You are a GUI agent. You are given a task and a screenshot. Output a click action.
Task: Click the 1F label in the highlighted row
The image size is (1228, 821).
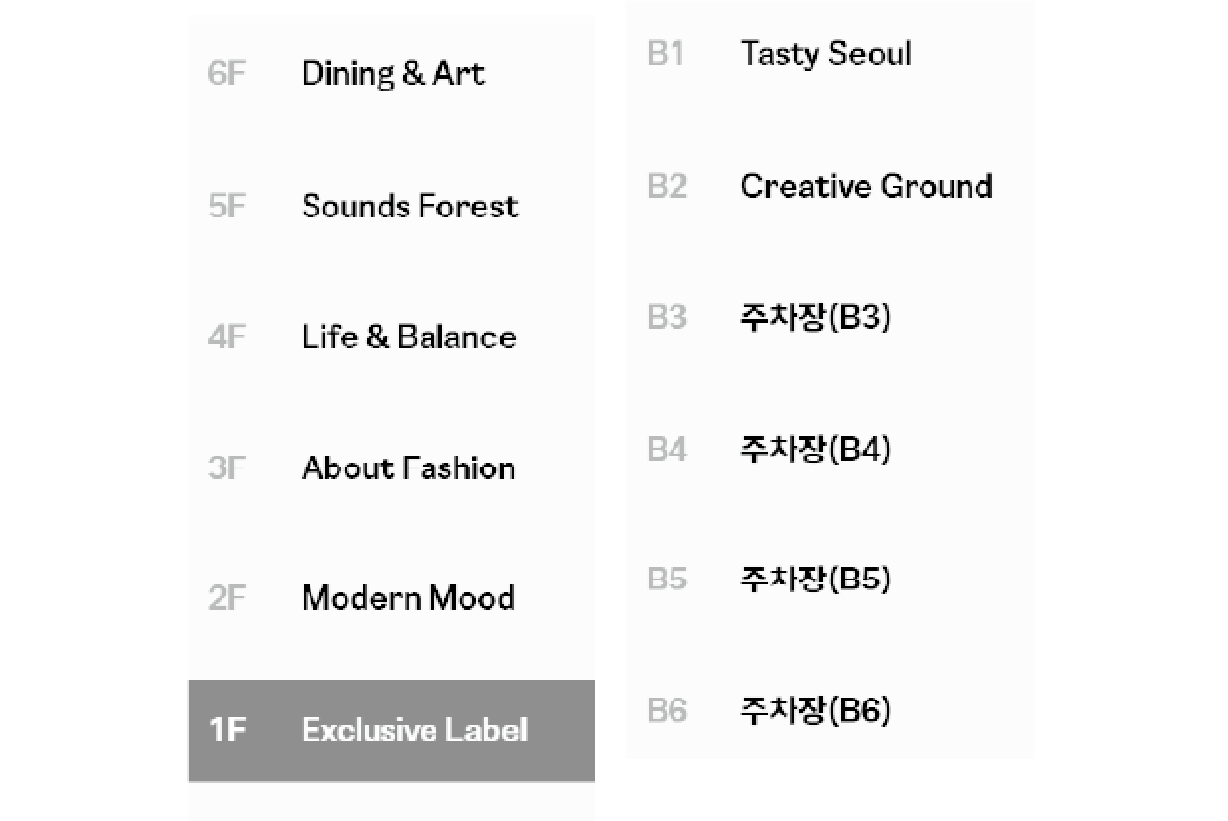227,731
